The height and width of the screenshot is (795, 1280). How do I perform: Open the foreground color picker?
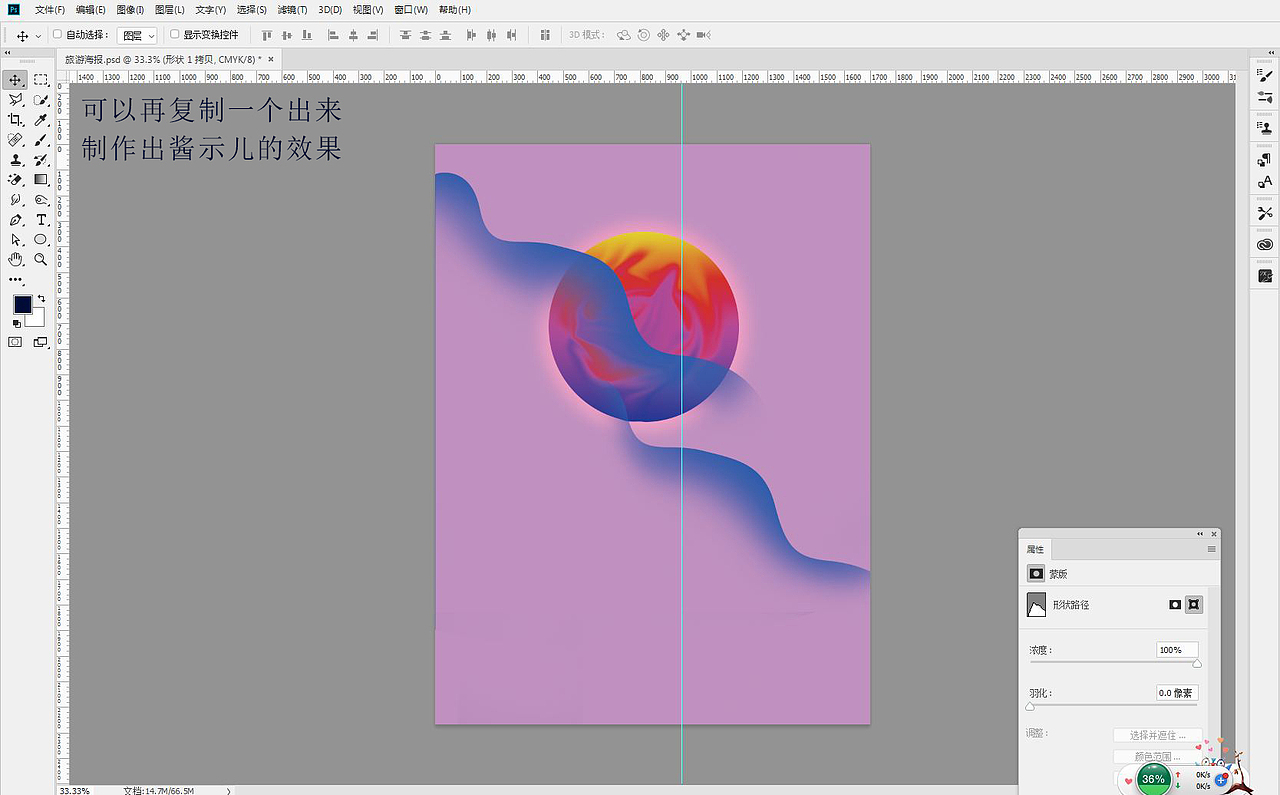tap(22, 304)
